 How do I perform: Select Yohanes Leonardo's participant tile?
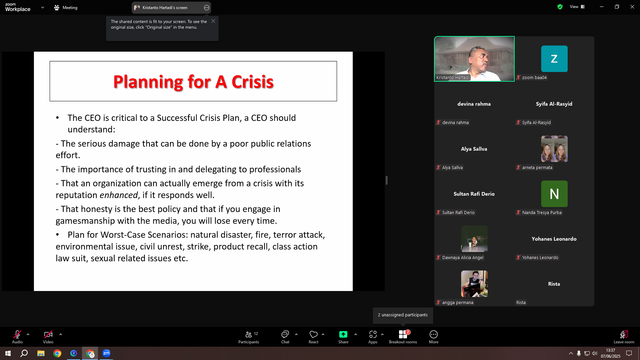554,239
